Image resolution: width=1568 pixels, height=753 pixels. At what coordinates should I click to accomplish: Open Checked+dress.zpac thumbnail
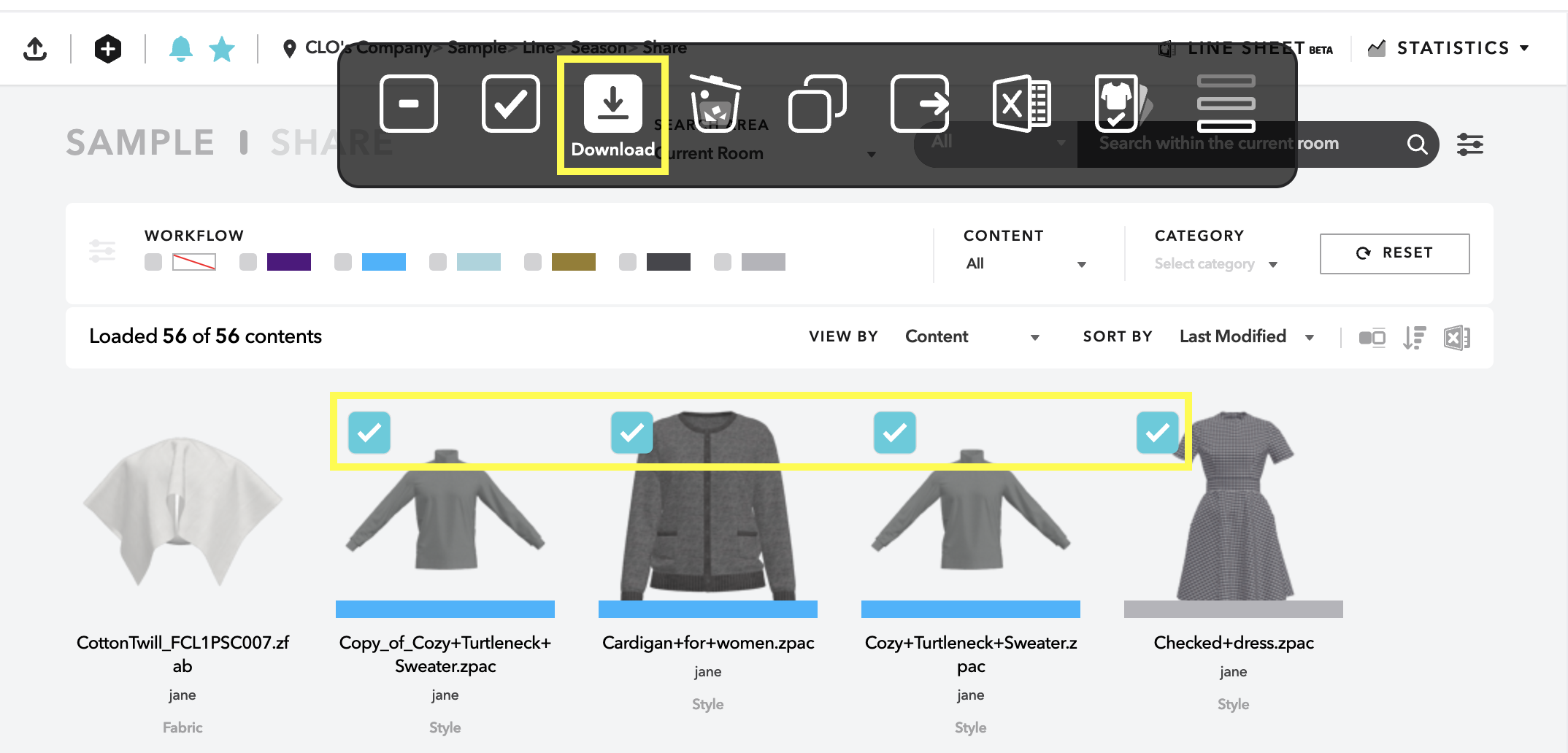click(x=1234, y=505)
